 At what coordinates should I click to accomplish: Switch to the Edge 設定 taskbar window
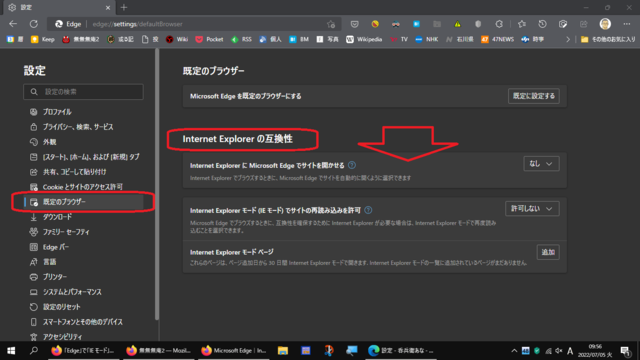pos(401,351)
